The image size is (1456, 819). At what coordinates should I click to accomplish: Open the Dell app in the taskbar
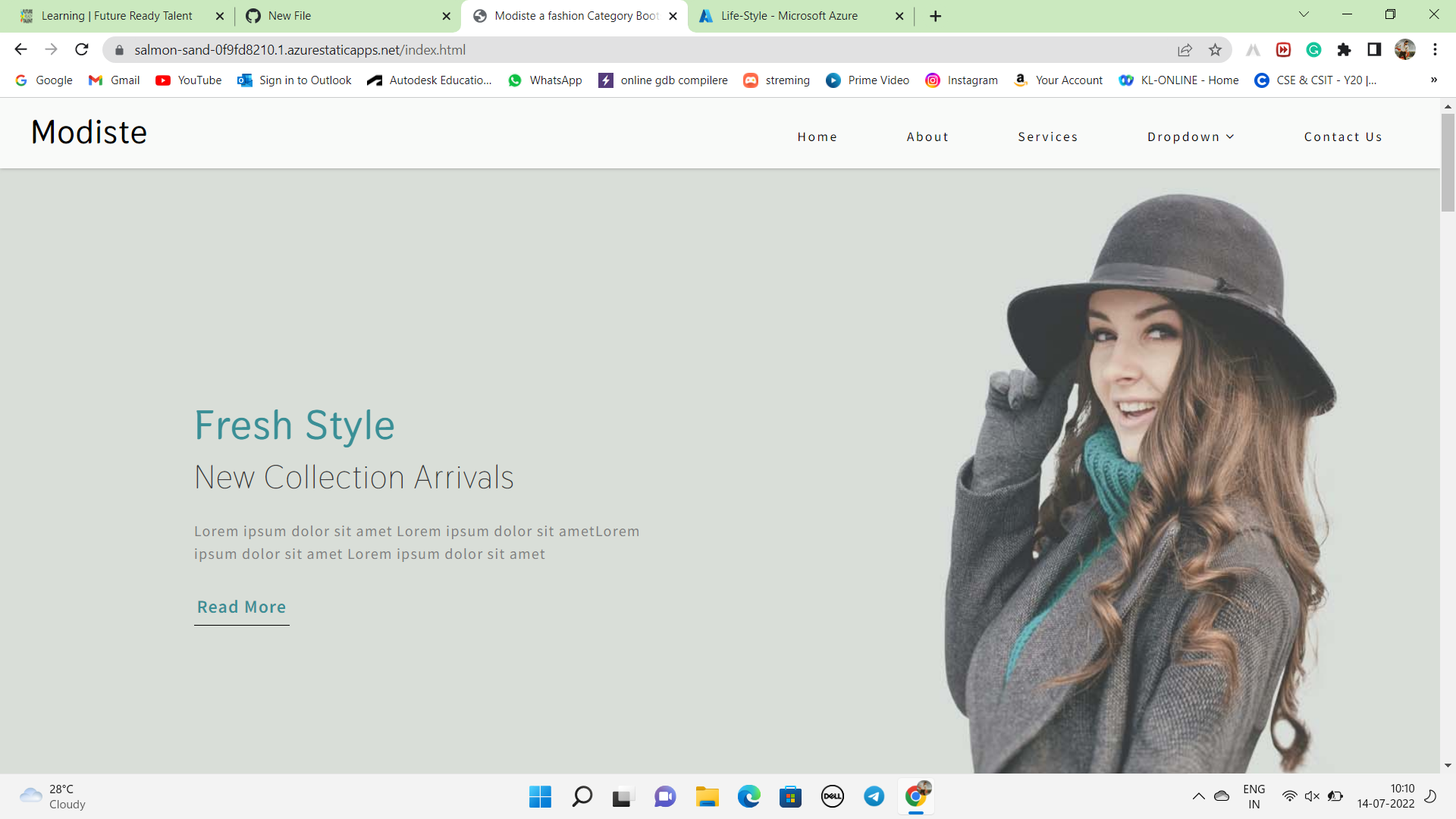pyautogui.click(x=832, y=796)
